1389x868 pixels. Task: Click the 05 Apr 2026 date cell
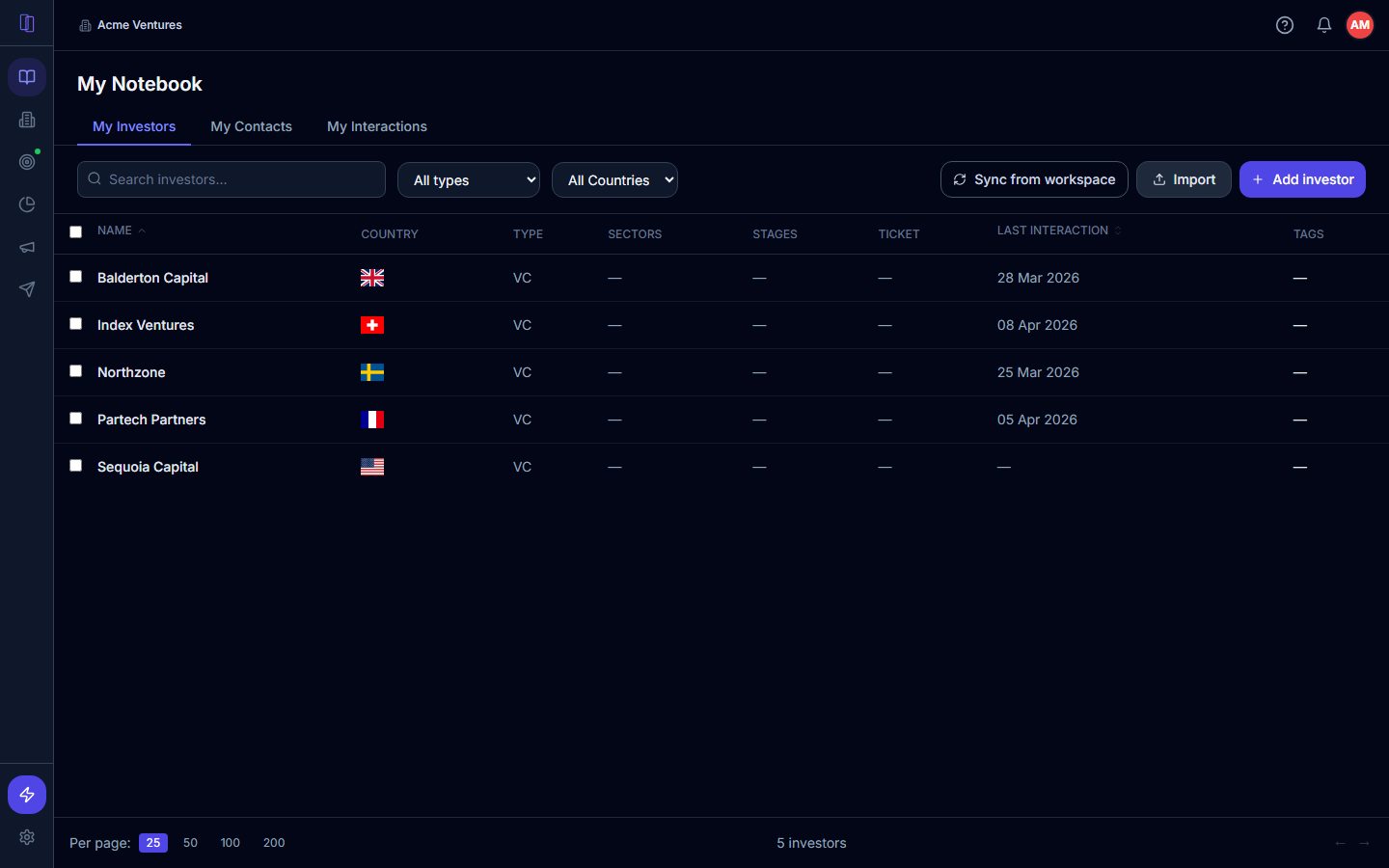pyautogui.click(x=1037, y=420)
